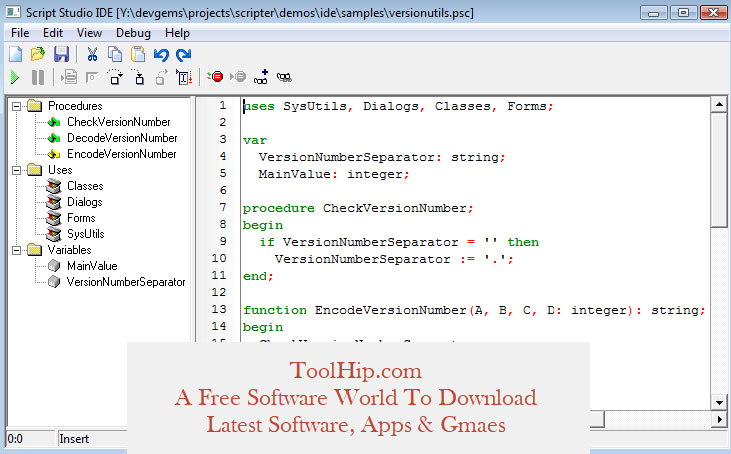Click 'SysUtils' in the uses clause
Image resolution: width=731 pixels, height=454 pixels.
315,107
